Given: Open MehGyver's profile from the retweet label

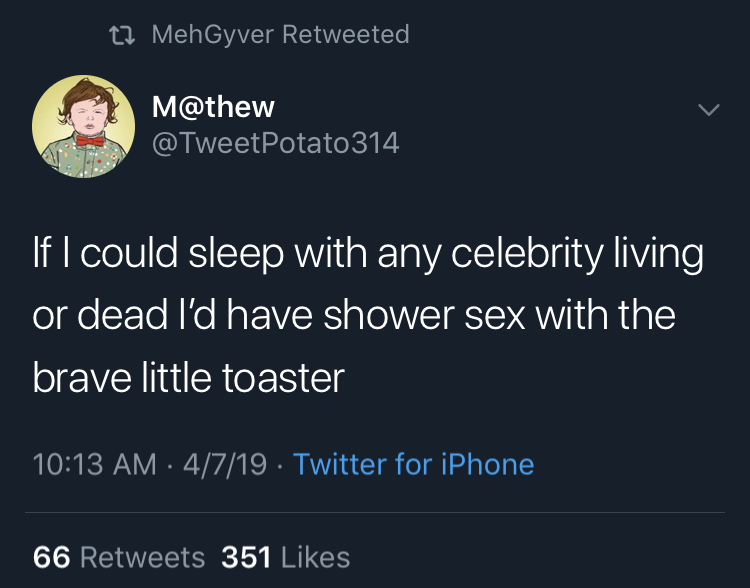Looking at the screenshot, I should pyautogui.click(x=212, y=34).
